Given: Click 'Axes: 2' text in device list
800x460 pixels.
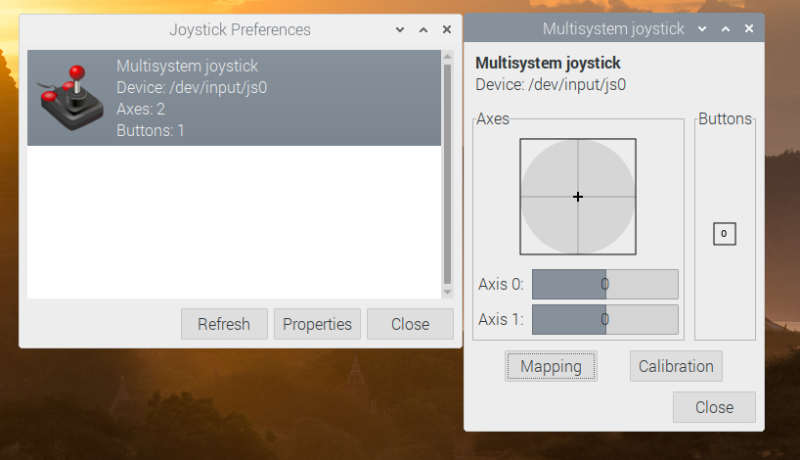Looking at the screenshot, I should click(141, 109).
